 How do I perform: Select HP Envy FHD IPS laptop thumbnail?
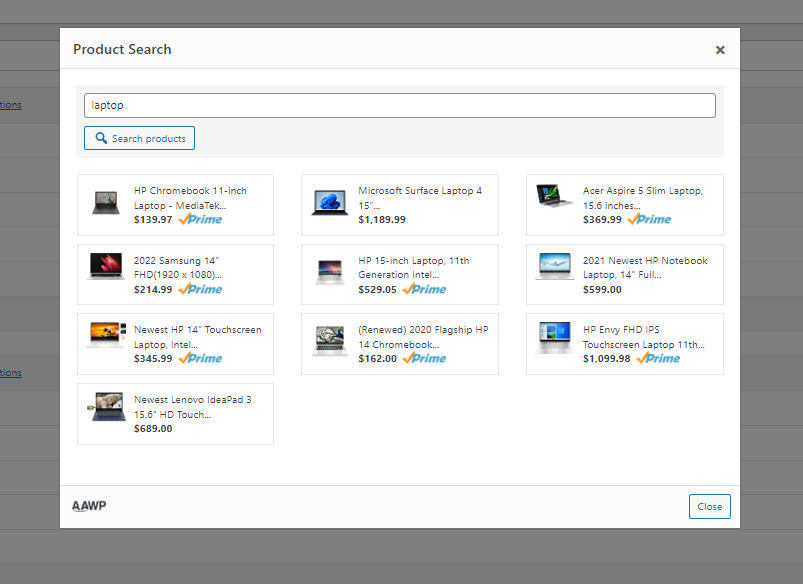pos(555,338)
